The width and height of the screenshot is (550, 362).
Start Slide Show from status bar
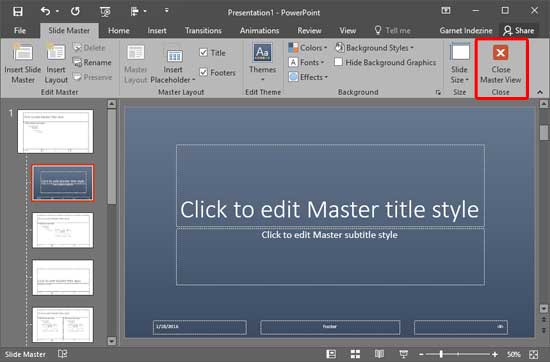pyautogui.click(x=403, y=354)
